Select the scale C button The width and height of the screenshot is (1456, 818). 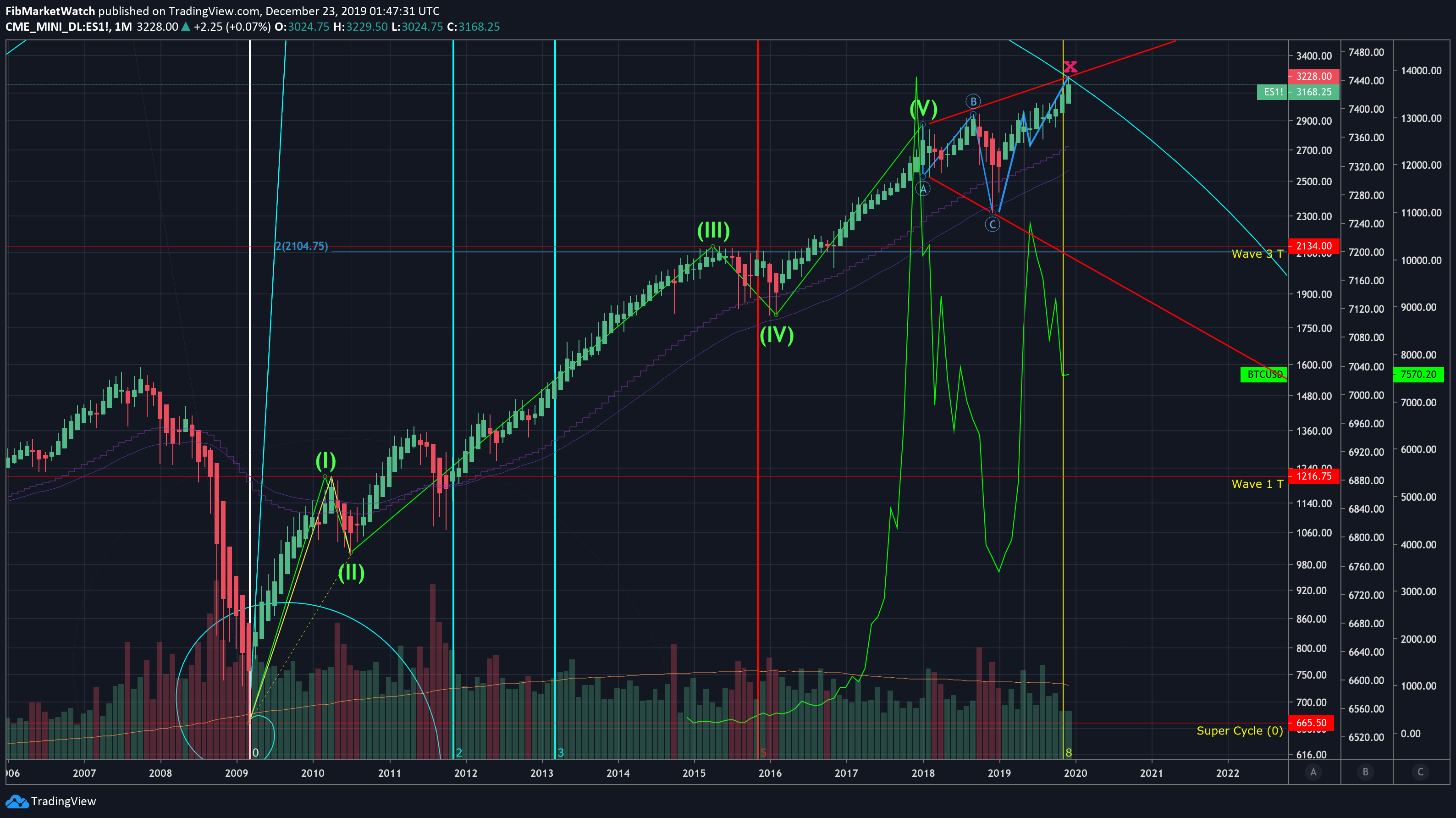point(1420,772)
